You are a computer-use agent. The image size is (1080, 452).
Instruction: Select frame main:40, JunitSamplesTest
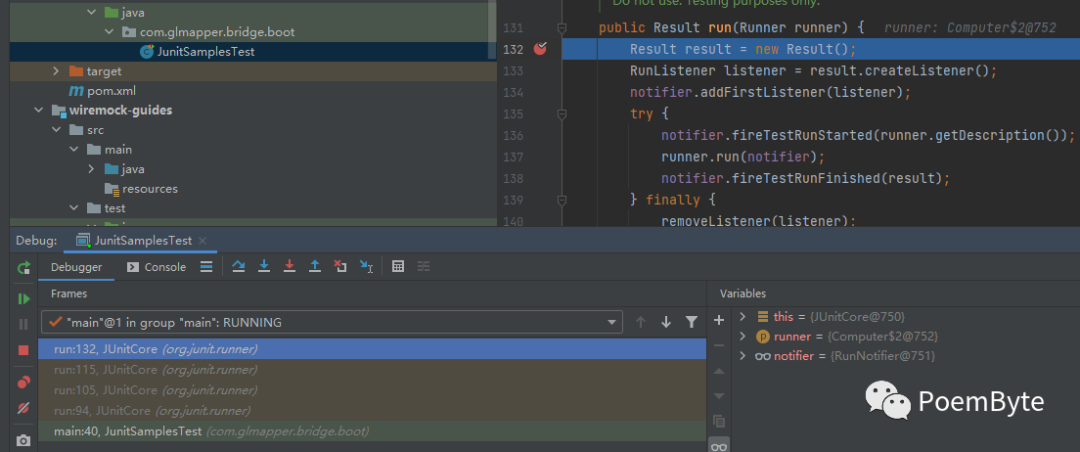372,431
